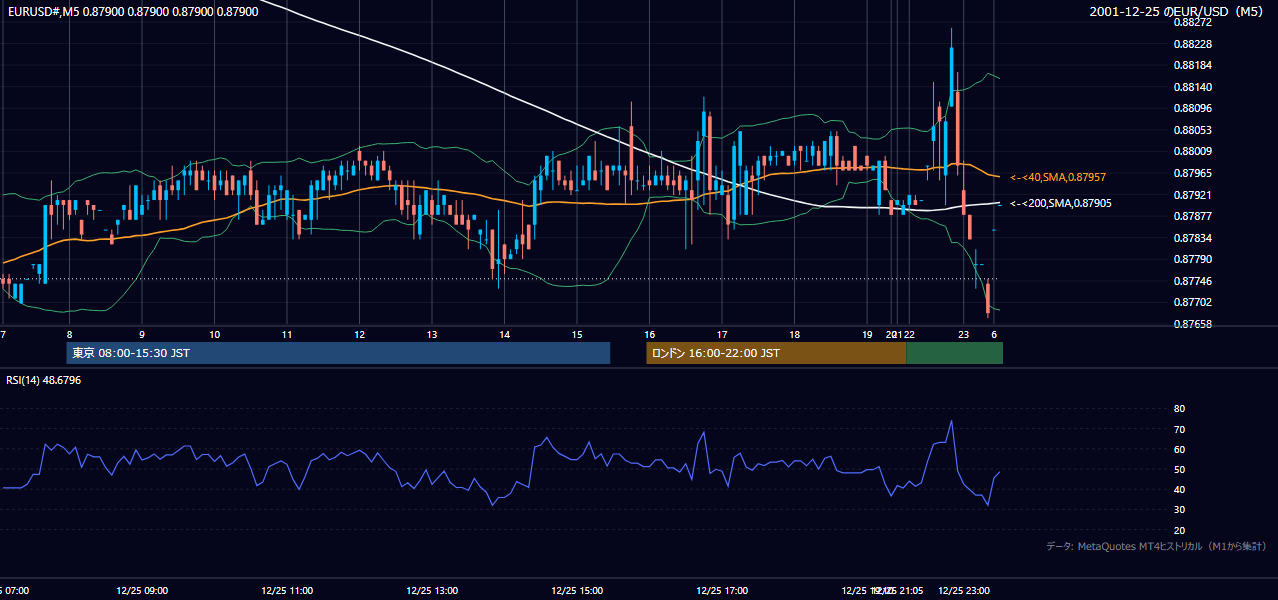Click the 12/25 11:00 bottom time label
This screenshot has width=1278, height=600.
coord(287,591)
